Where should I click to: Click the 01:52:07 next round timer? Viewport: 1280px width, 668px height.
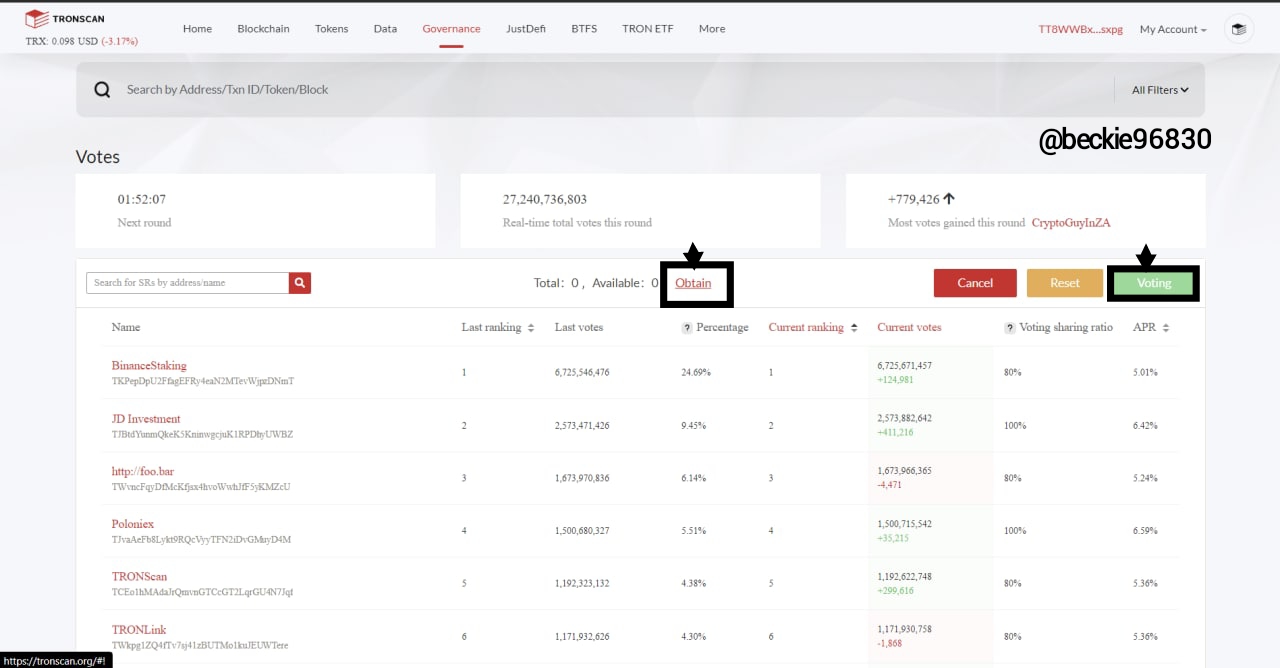[142, 200]
